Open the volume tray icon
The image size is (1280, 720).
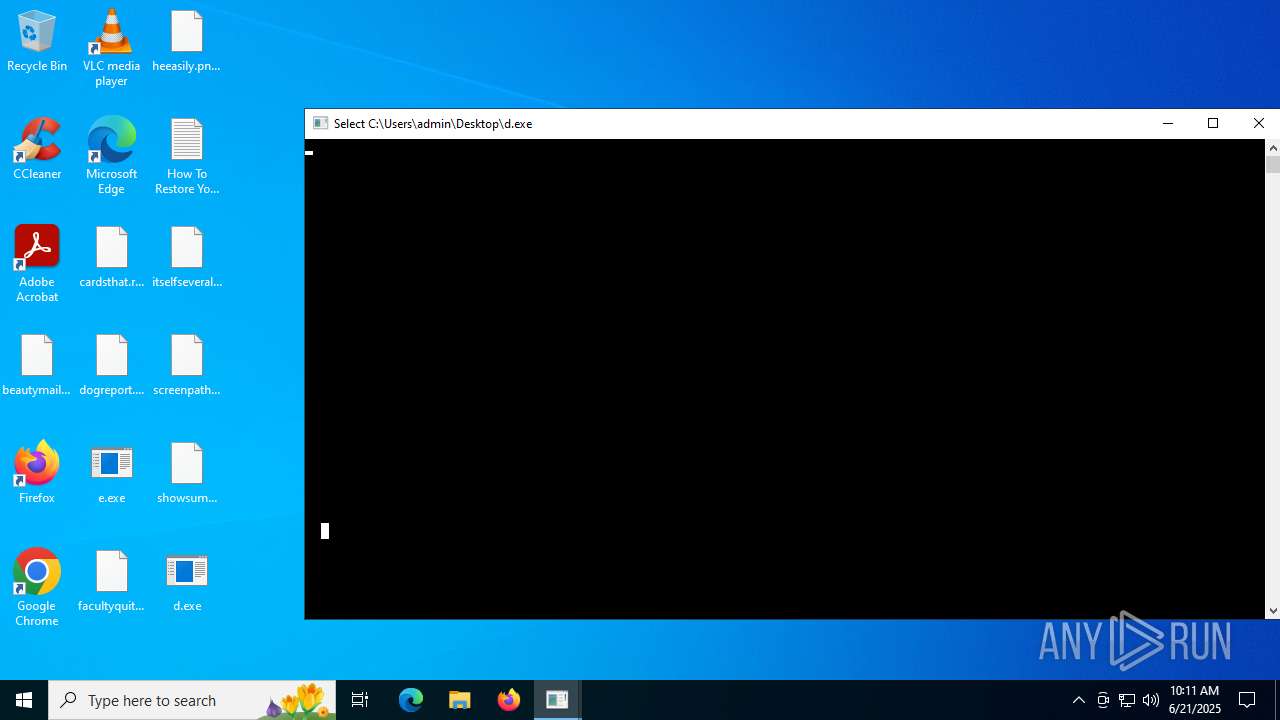1151,700
